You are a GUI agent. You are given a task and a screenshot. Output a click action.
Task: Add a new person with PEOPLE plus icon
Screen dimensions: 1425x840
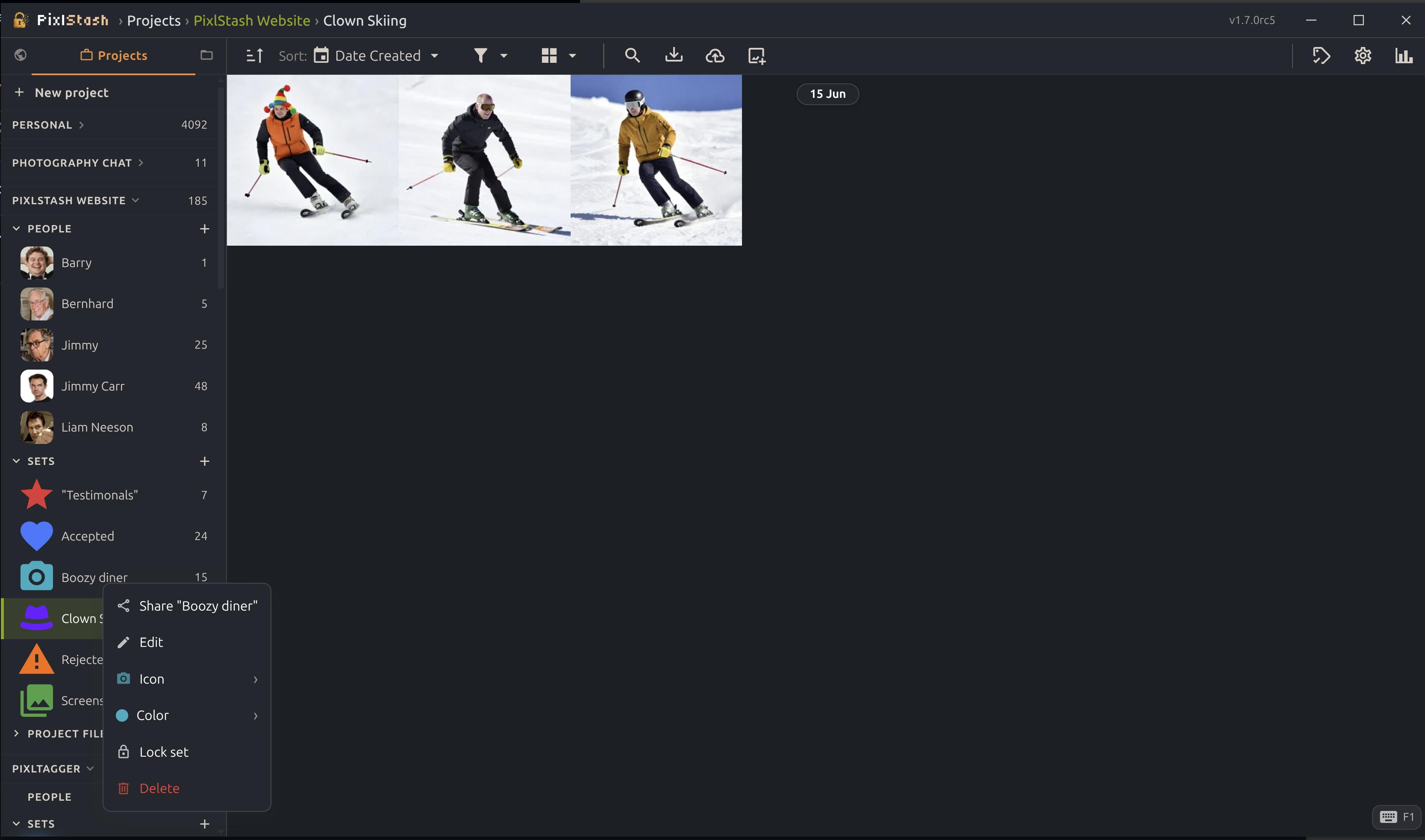coord(205,229)
